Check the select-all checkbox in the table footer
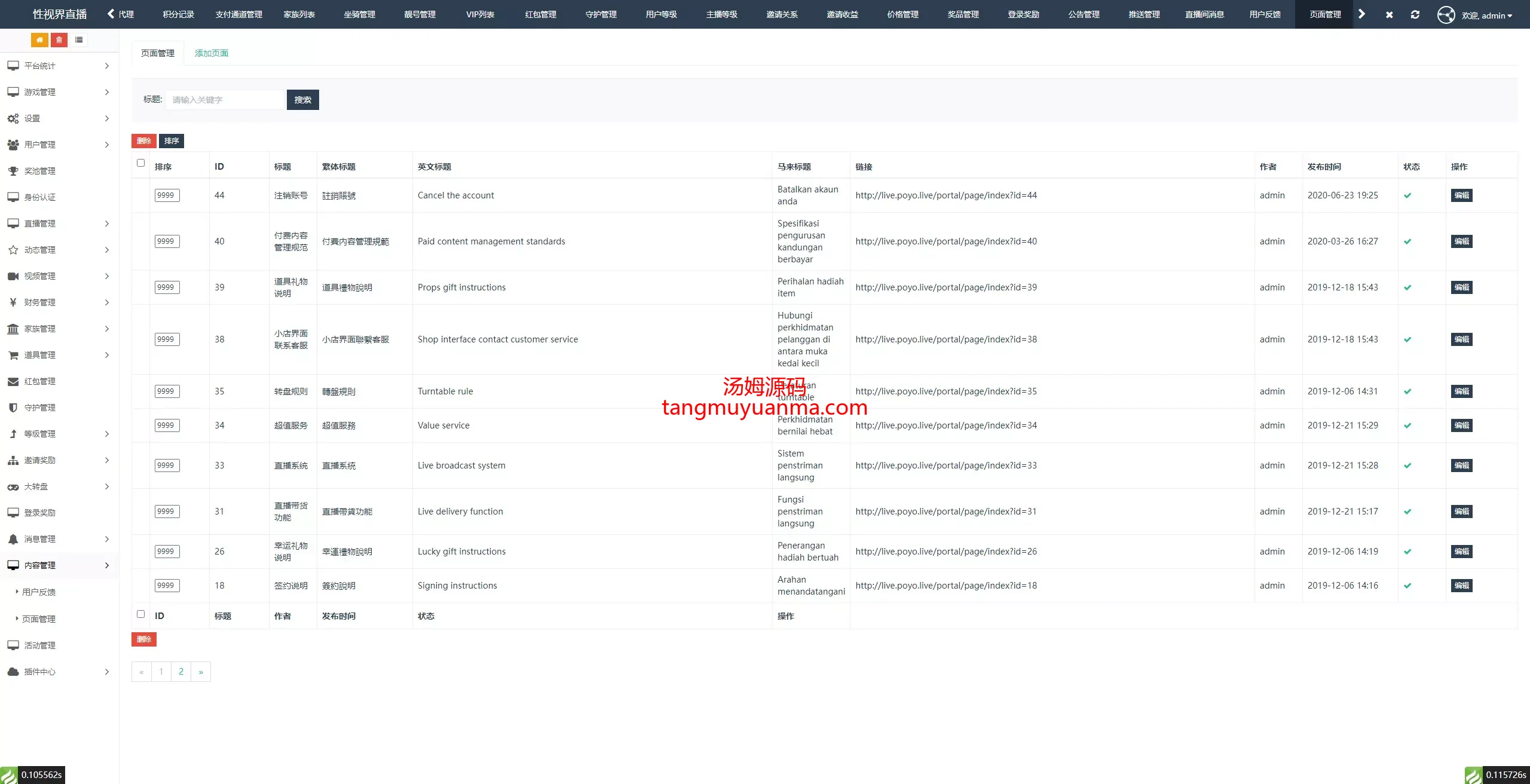 click(x=141, y=614)
